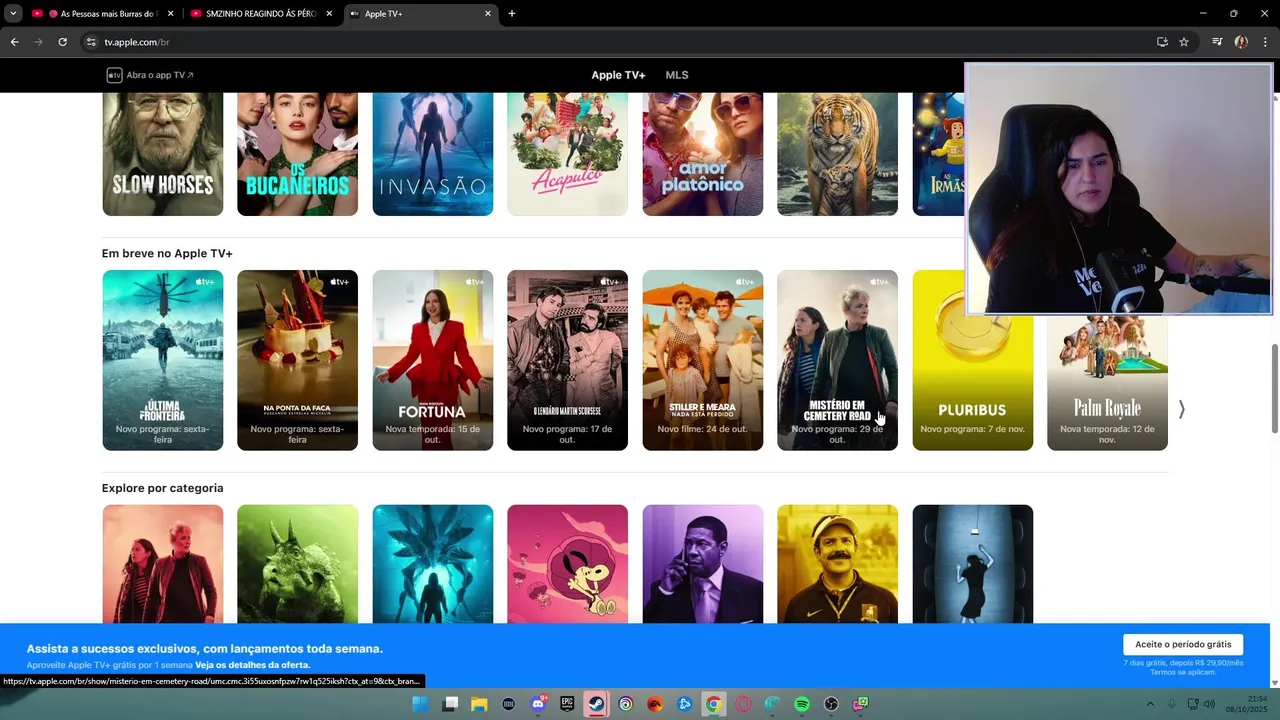Screen dimensions: 1280x720
Task: Select the Apple TV+ navigation item
Action: tap(618, 75)
